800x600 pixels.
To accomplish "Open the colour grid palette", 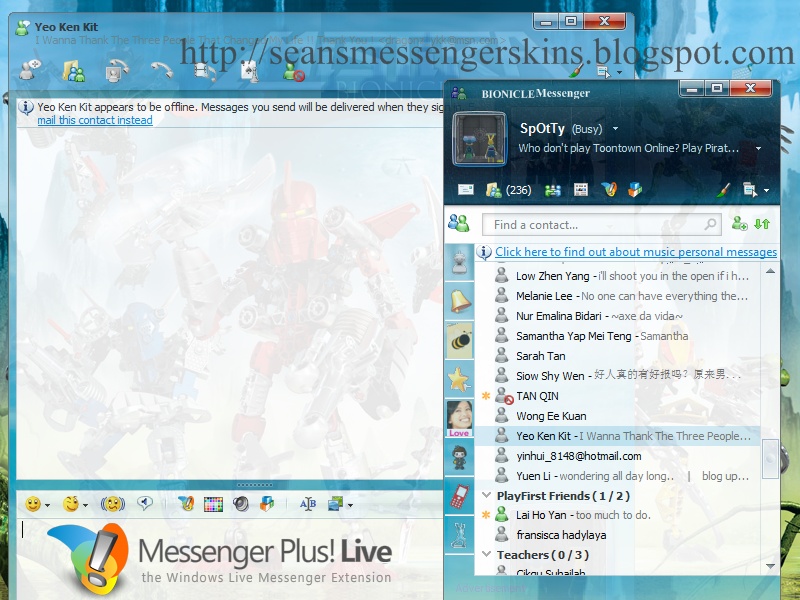I will pos(213,505).
